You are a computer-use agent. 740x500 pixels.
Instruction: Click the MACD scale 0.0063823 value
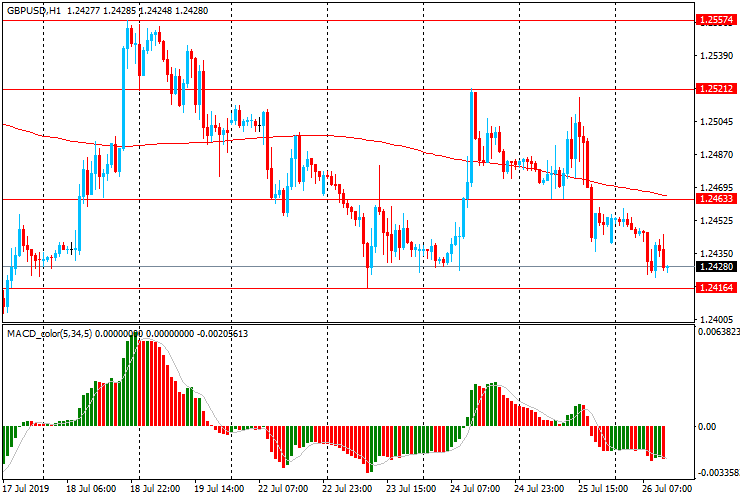(719, 332)
